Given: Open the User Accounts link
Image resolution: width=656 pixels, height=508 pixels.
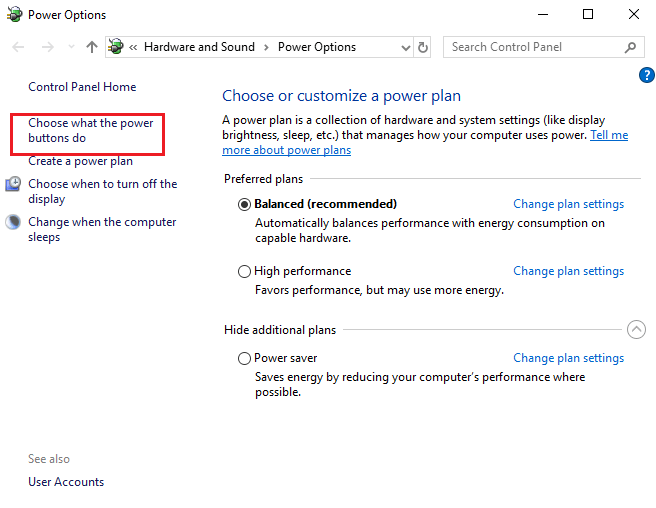Looking at the screenshot, I should coord(66,482).
